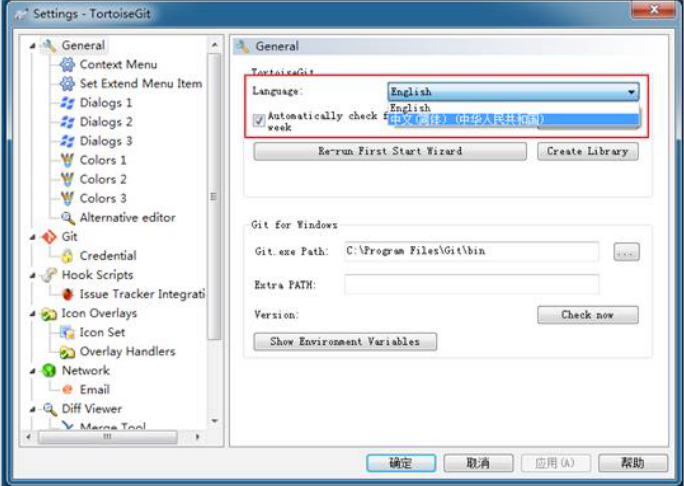
Task: Cancel the dialog with 取消 button
Action: [x=478, y=463]
